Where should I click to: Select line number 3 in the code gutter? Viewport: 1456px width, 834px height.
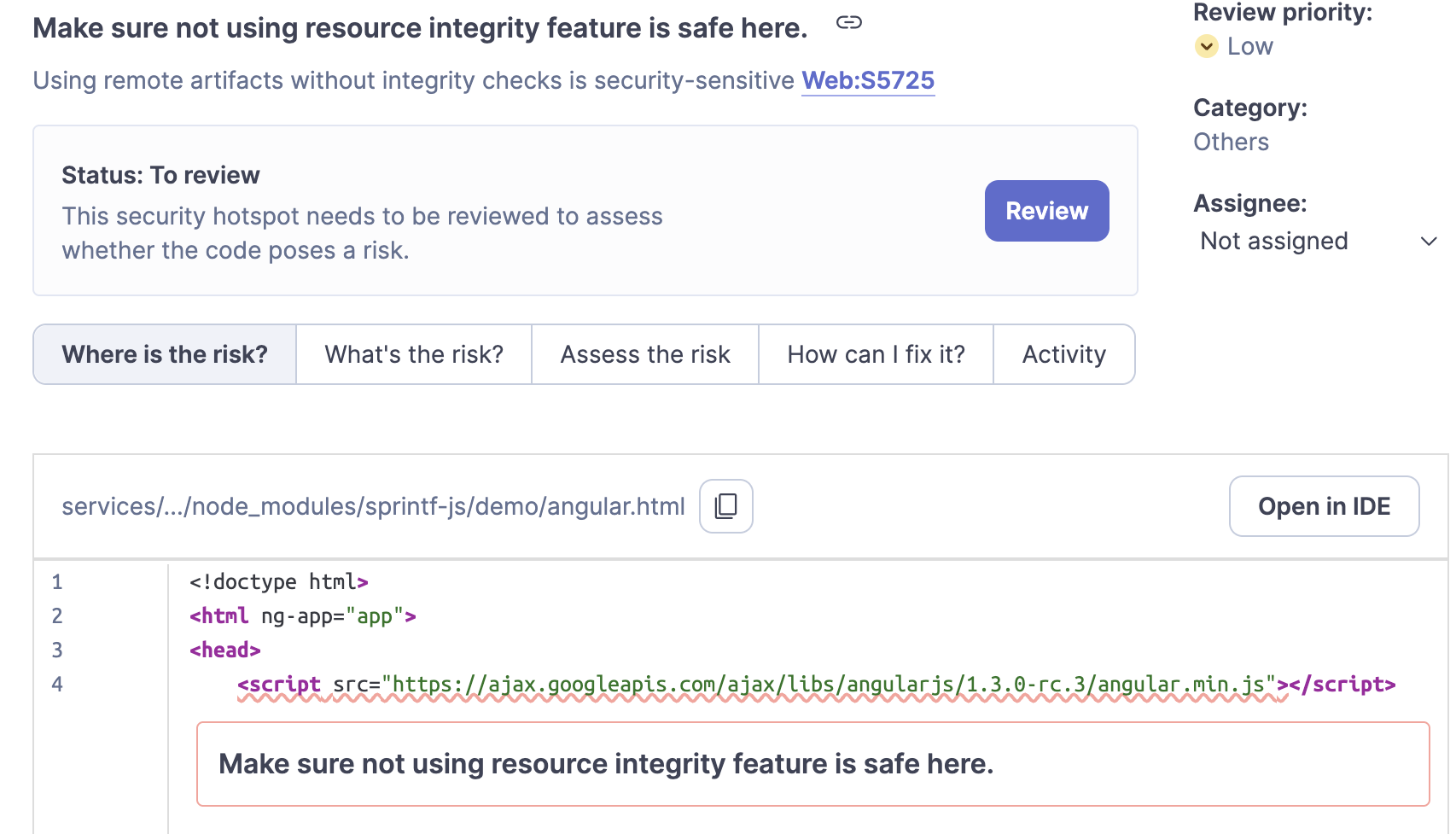(57, 650)
